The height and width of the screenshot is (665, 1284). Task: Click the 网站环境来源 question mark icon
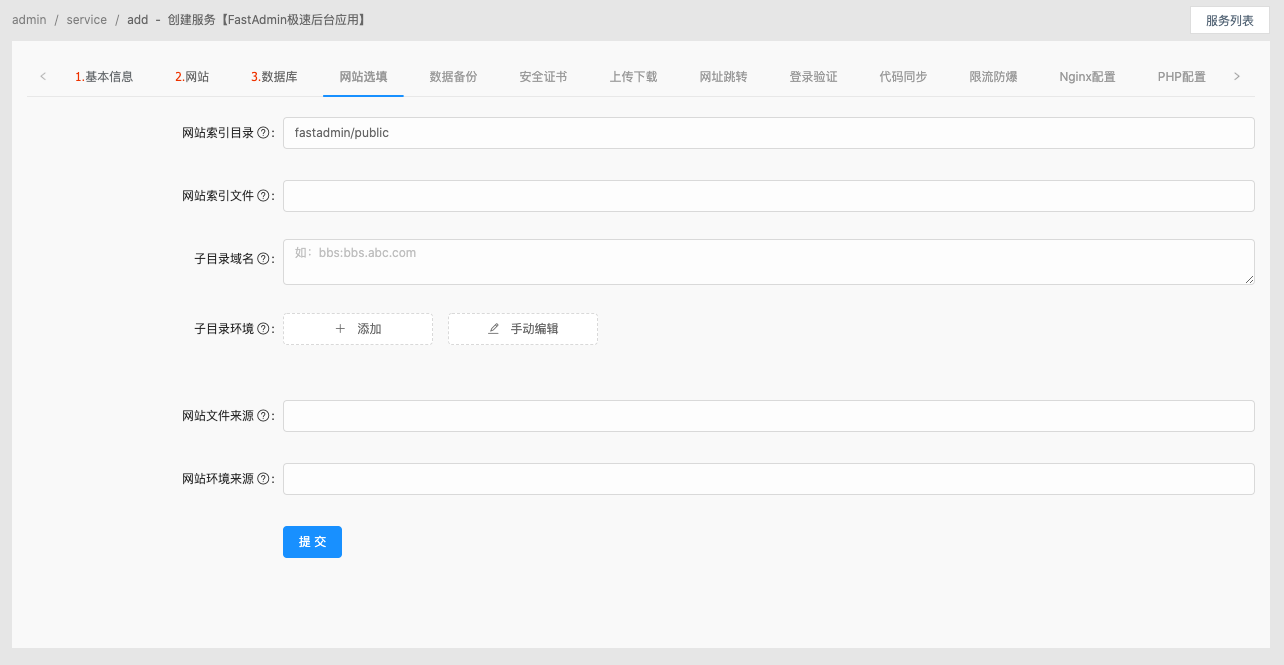click(266, 478)
